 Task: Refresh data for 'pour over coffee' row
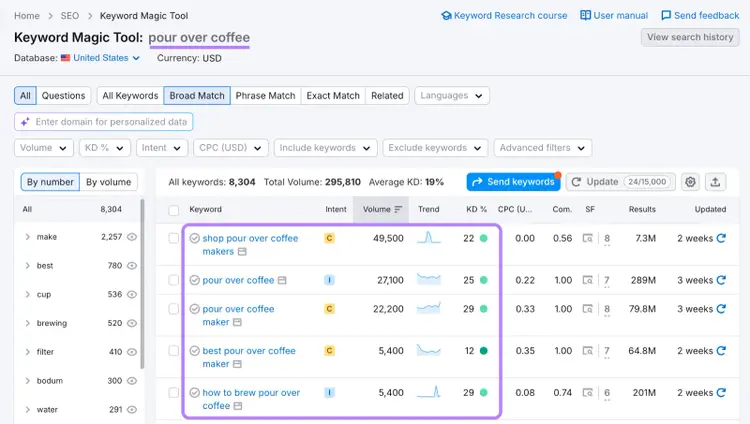721,280
